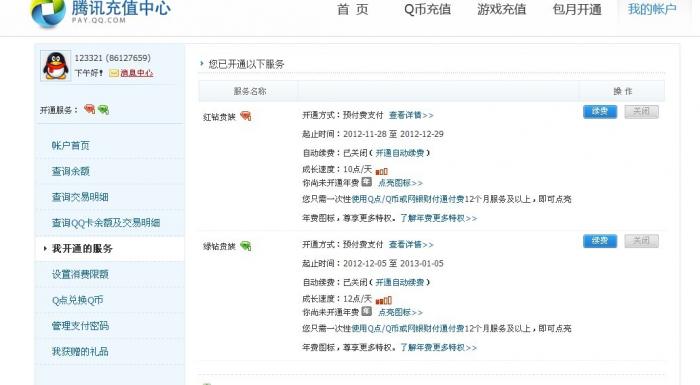Open 消息中心 link

coord(137,73)
